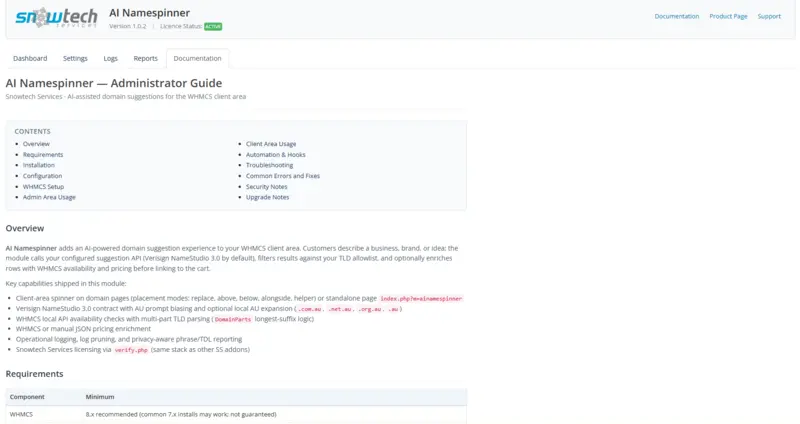Go to the Reports tab
The width and height of the screenshot is (800, 424).
tap(145, 58)
